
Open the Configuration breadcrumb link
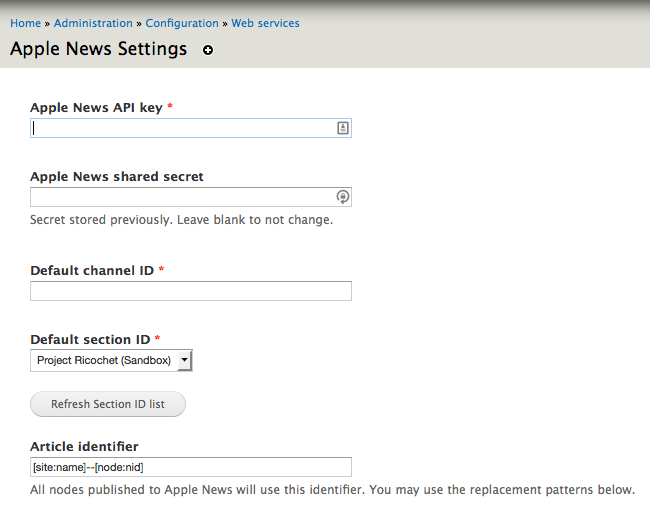(x=182, y=23)
